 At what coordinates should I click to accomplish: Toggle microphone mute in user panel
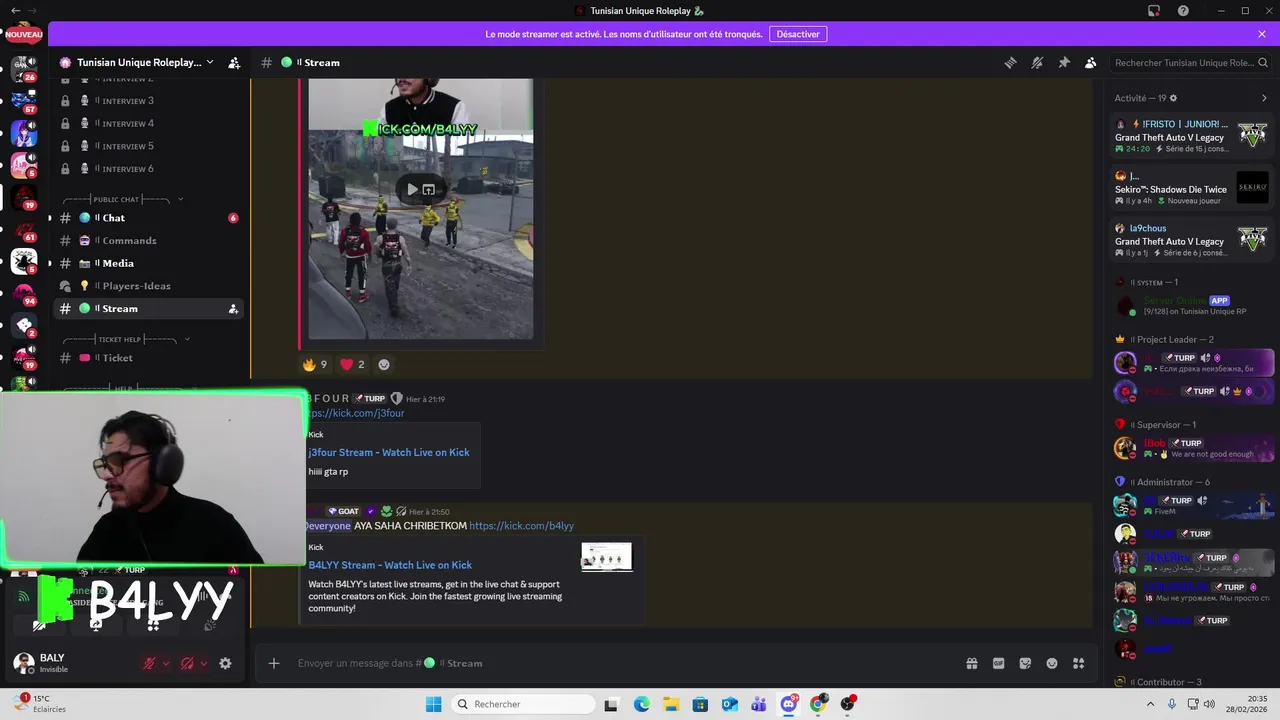click(149, 663)
